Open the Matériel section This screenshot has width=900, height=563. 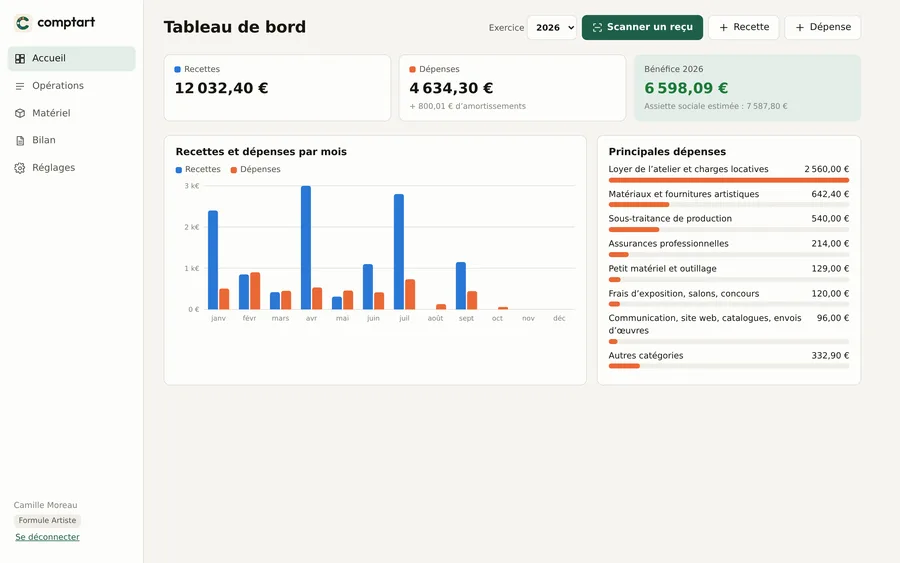click(72, 113)
